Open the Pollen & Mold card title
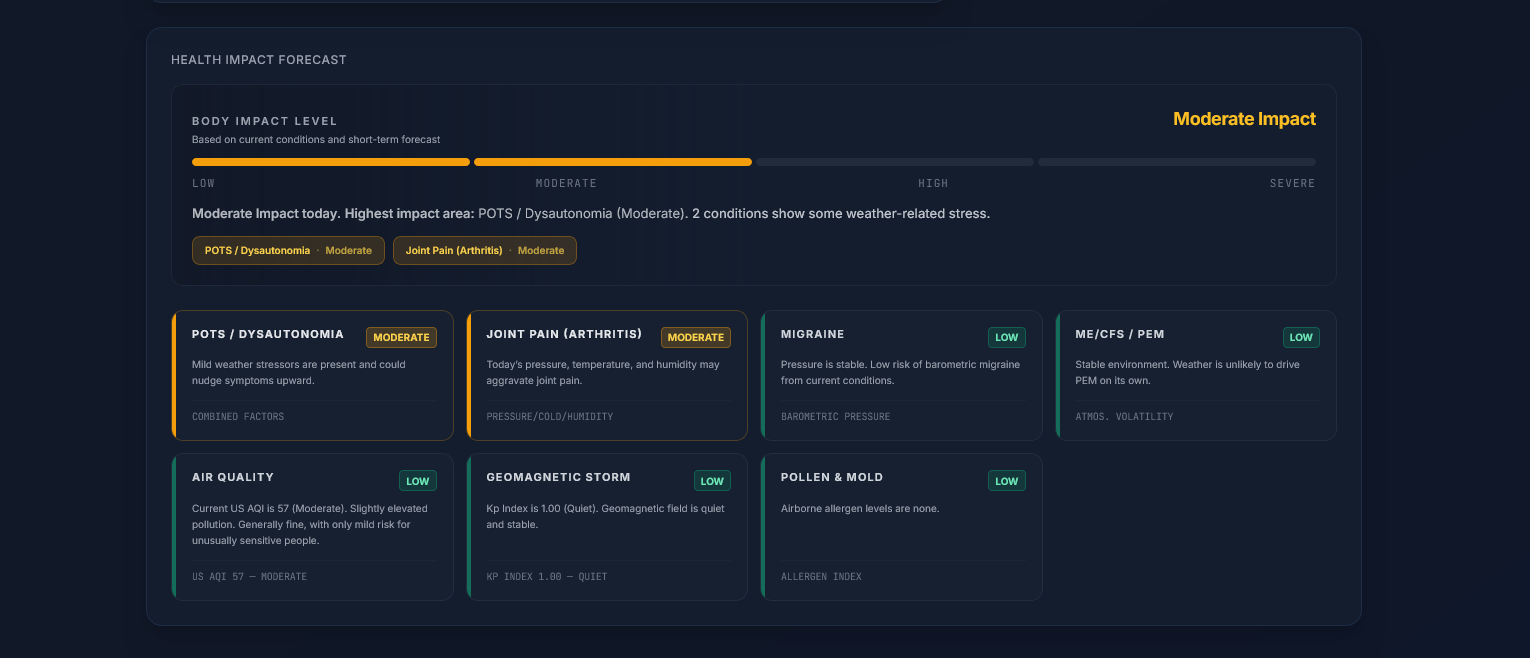The width and height of the screenshot is (1530, 658). pos(832,477)
